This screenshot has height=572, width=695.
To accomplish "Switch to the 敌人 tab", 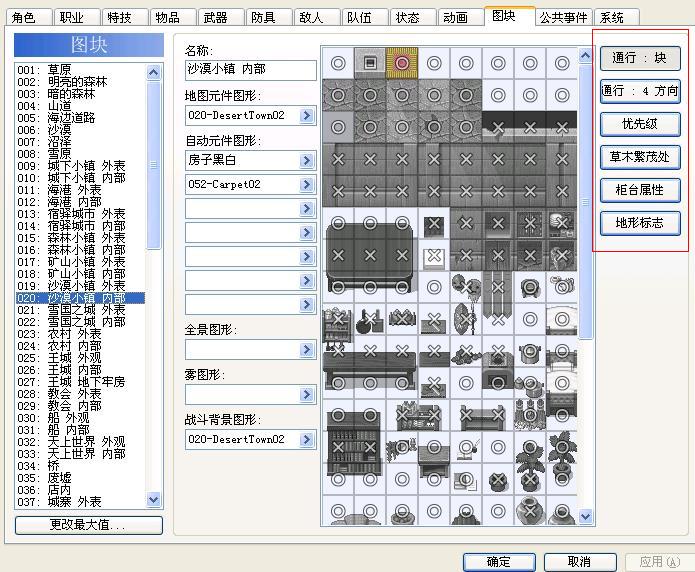I will pos(315,17).
